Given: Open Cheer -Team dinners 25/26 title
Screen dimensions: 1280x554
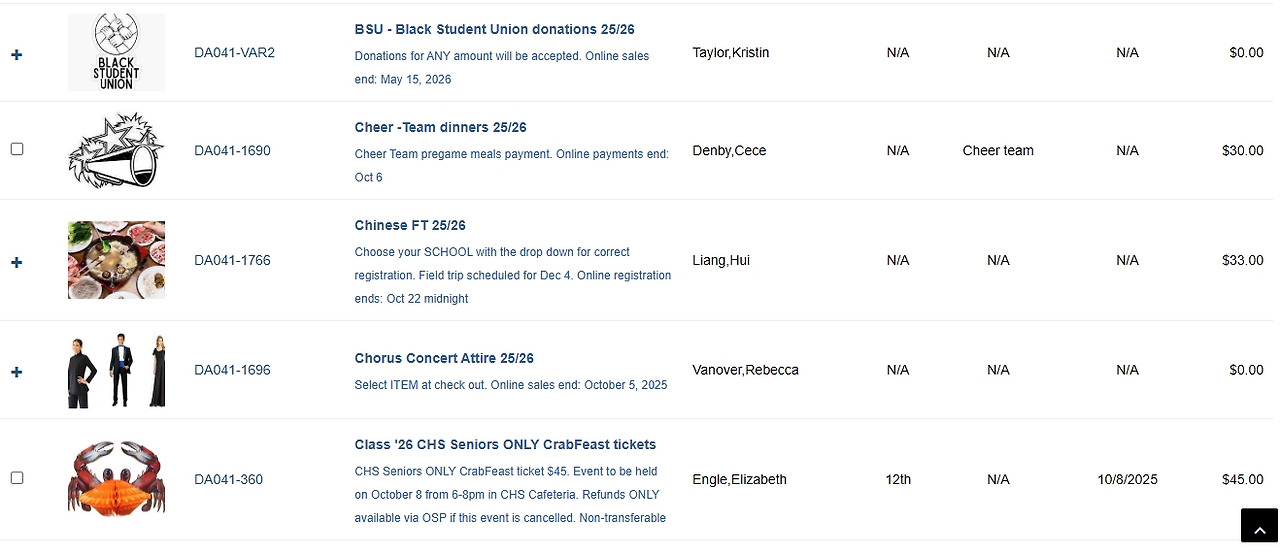Looking at the screenshot, I should (440, 128).
